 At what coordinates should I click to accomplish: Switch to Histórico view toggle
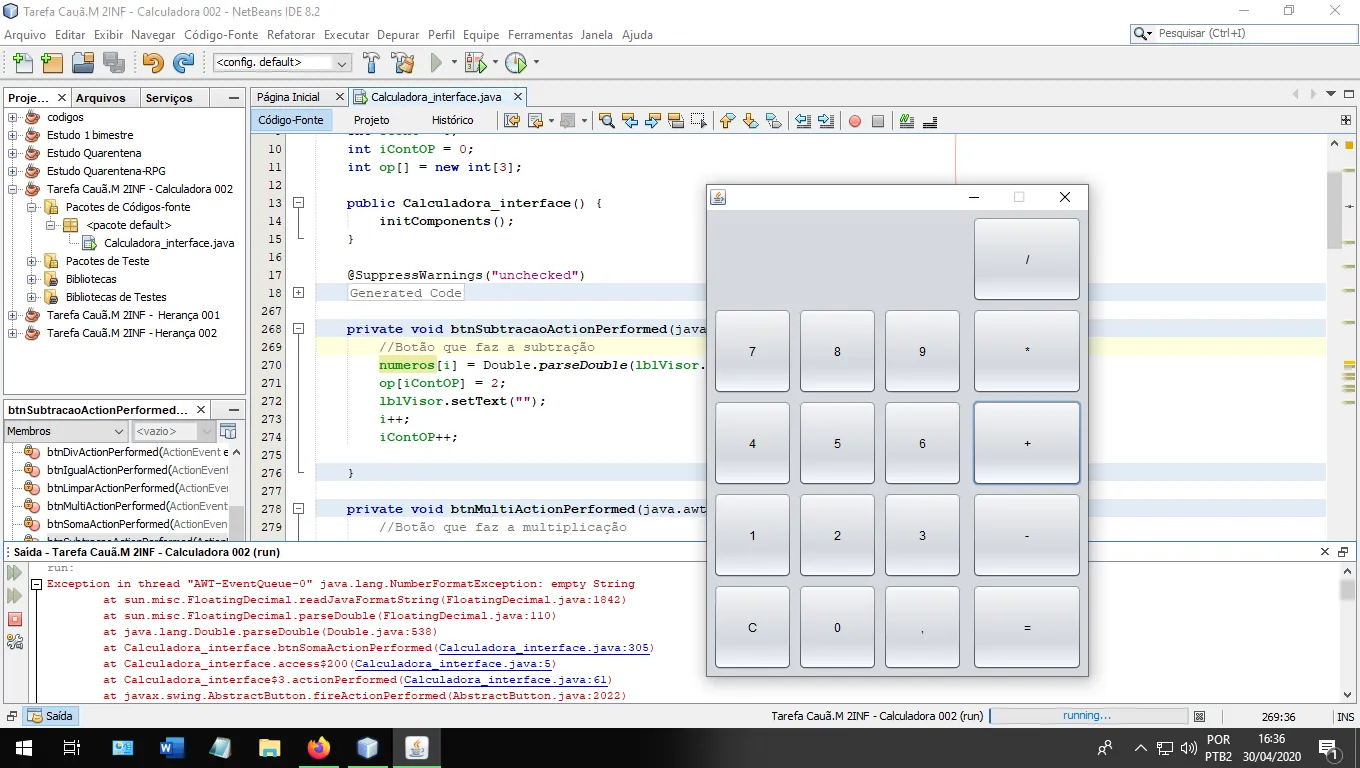[452, 120]
